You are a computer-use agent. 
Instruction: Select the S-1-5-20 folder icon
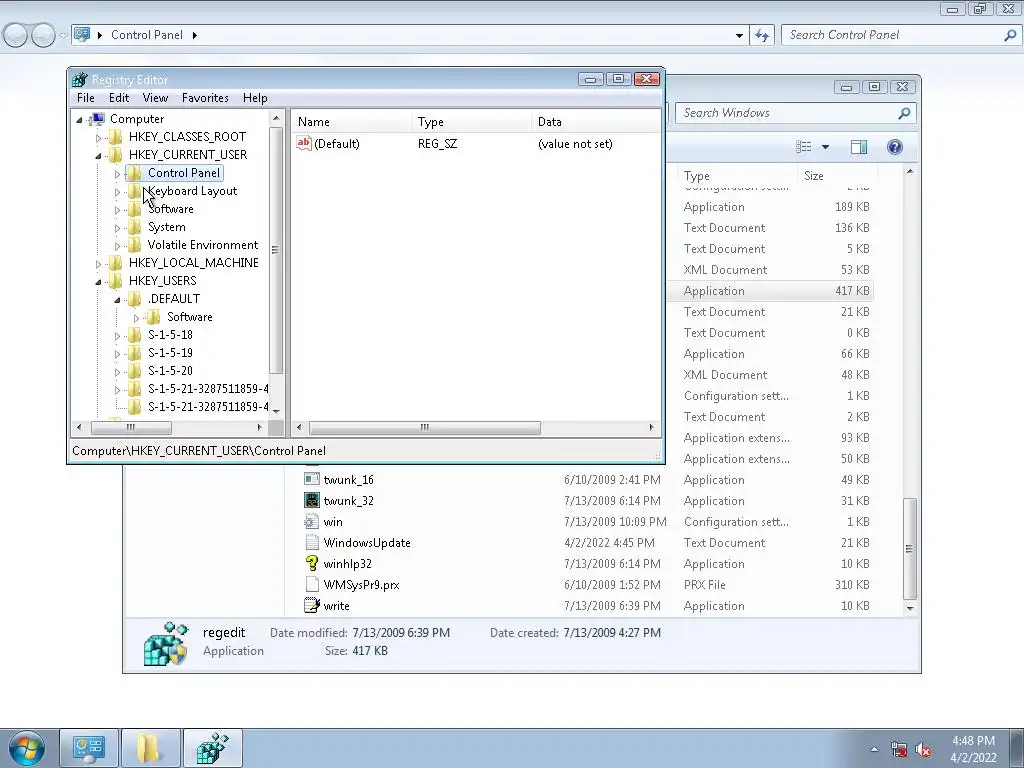(135, 370)
